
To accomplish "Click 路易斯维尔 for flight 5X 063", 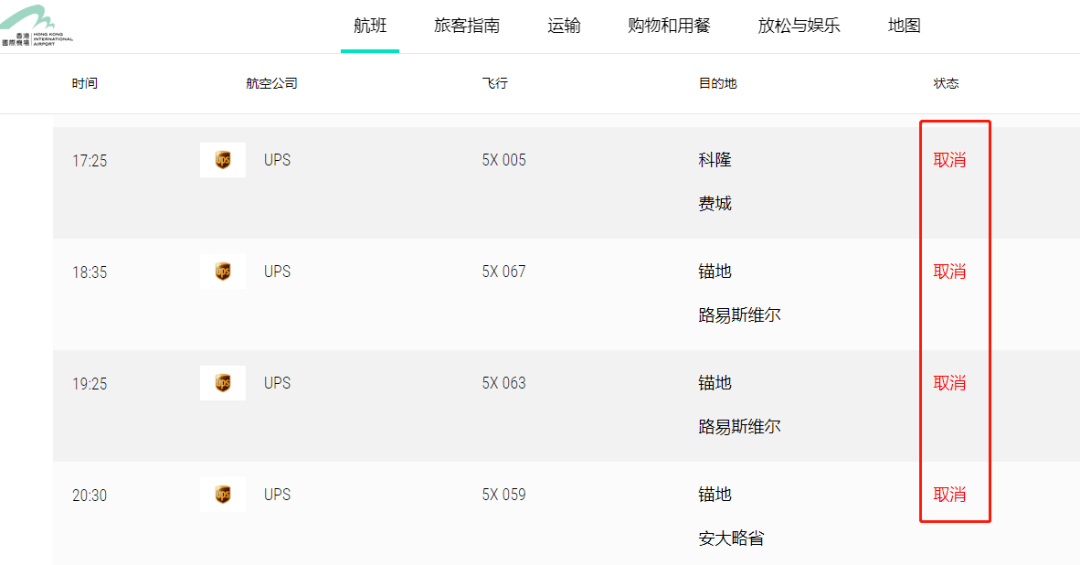I will (x=740, y=427).
